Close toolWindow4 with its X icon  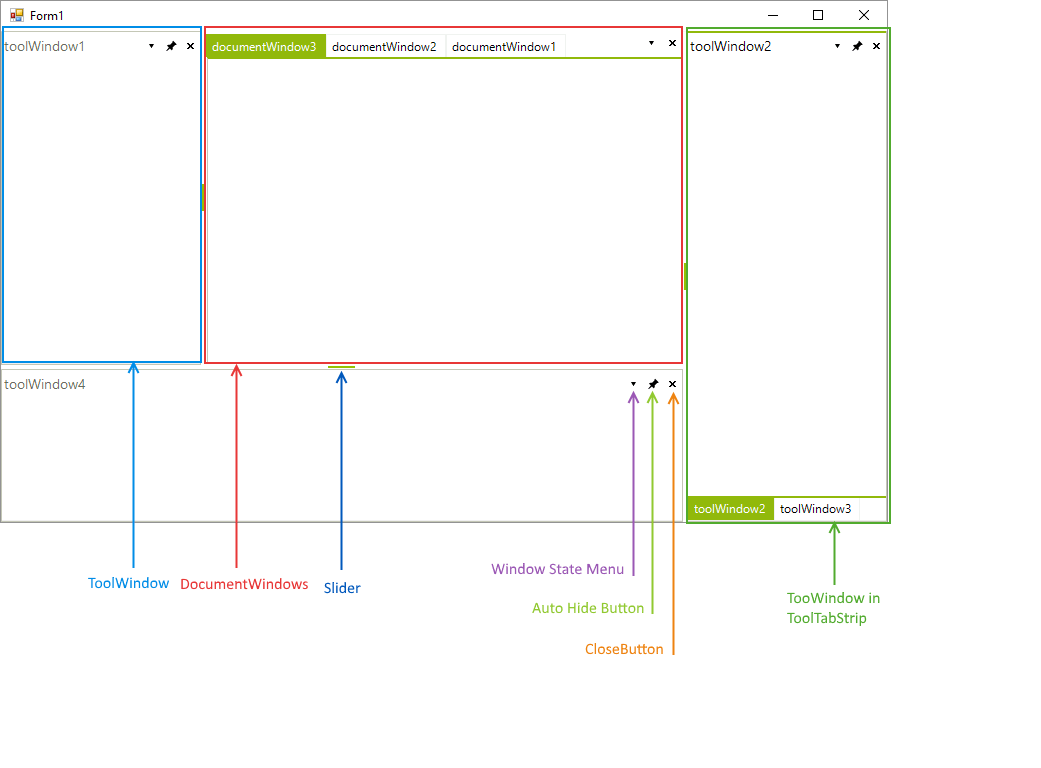click(672, 383)
